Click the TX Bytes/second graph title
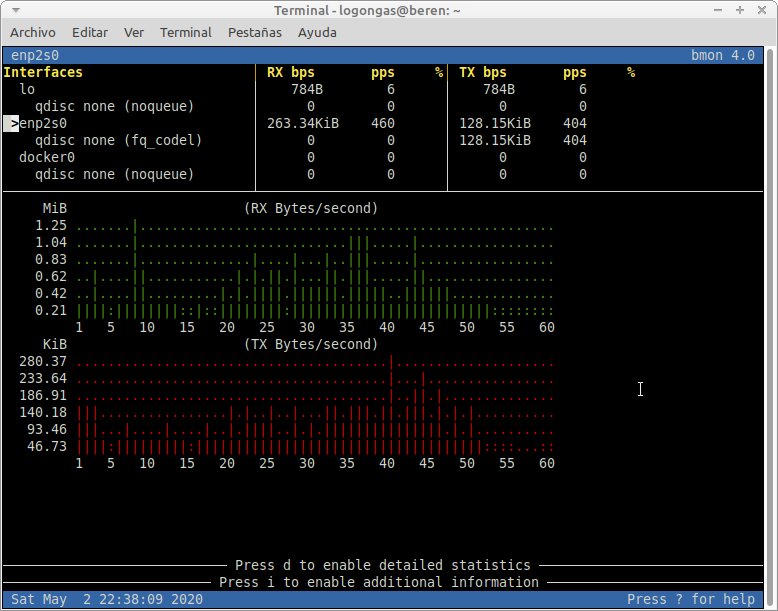Image resolution: width=778 pixels, height=611 pixels. [x=311, y=344]
